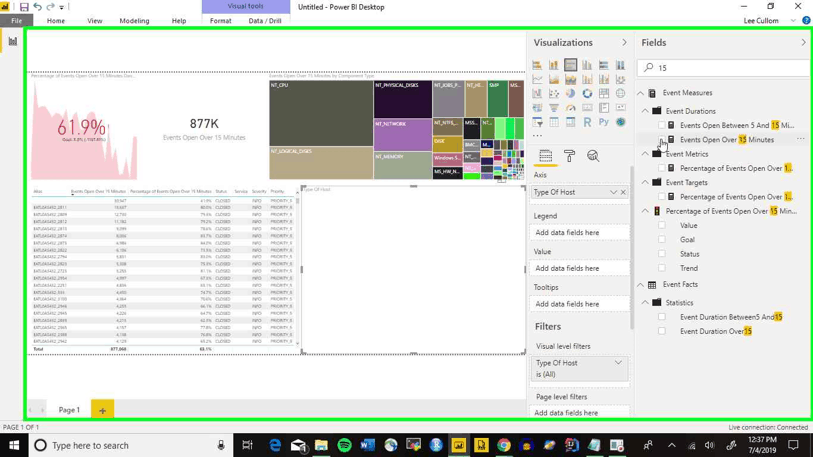The height and width of the screenshot is (458, 815).
Task: Collapse the Event Targets folder
Action: [645, 182]
